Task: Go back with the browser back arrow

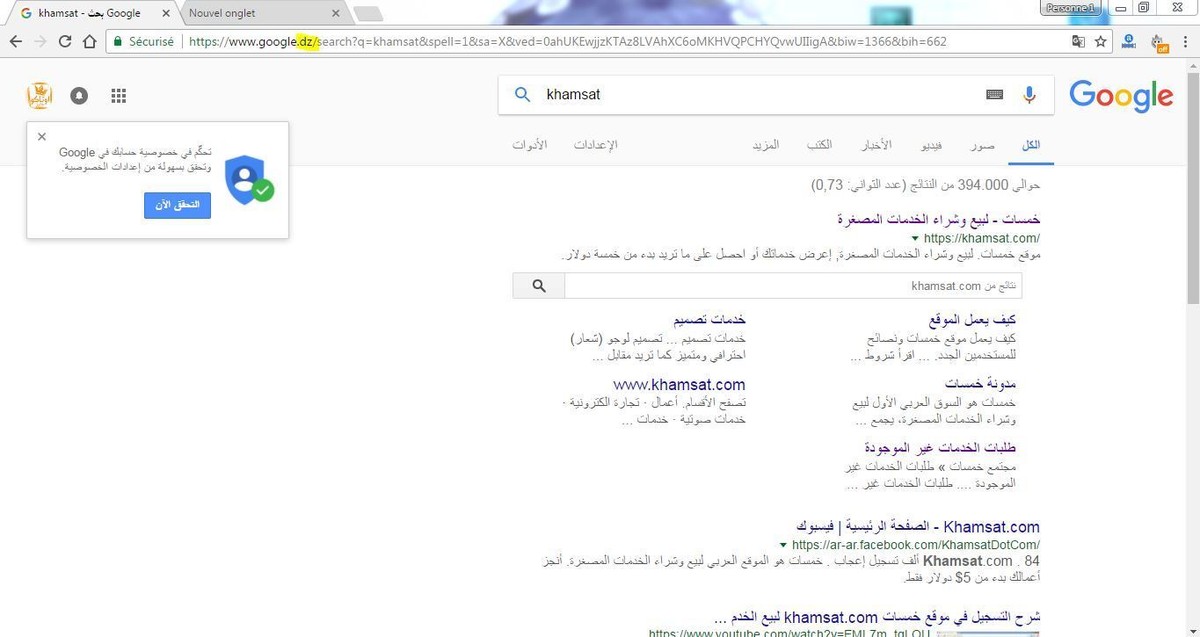Action: (15, 42)
